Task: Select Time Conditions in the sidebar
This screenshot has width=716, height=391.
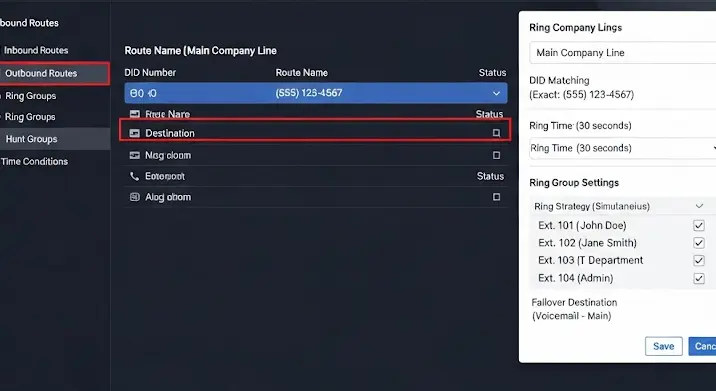Action: click(34, 161)
